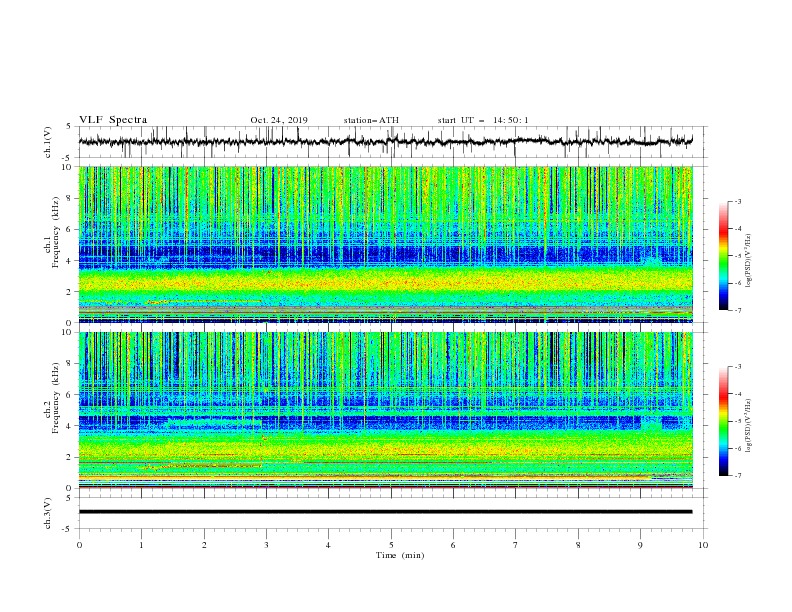Click the "7" tick label on Time axis

click(516, 545)
